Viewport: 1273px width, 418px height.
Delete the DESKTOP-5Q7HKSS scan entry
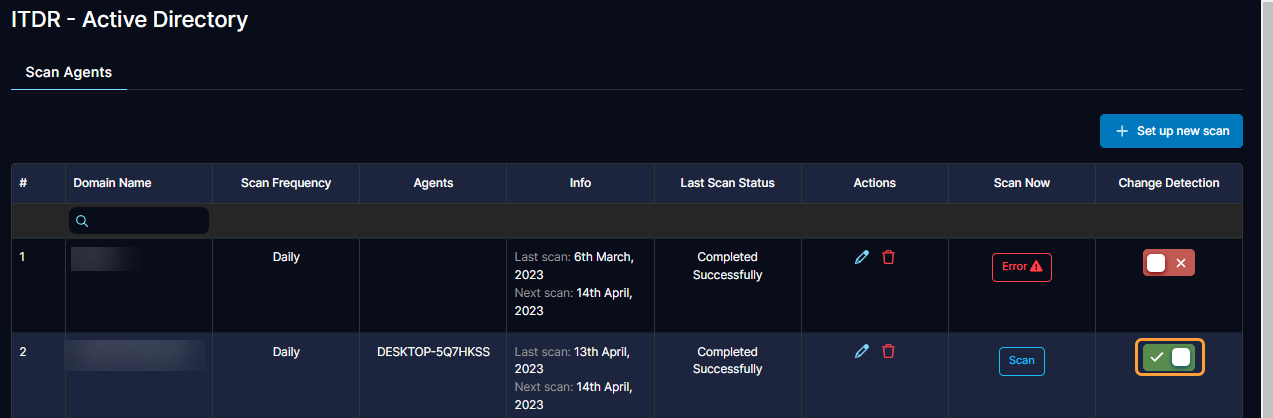(888, 351)
